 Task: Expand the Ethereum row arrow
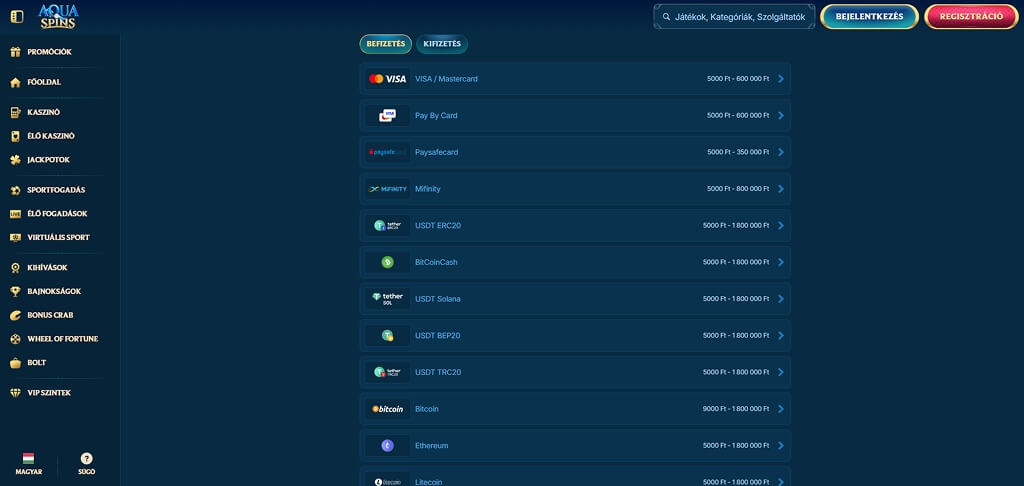tap(780, 446)
